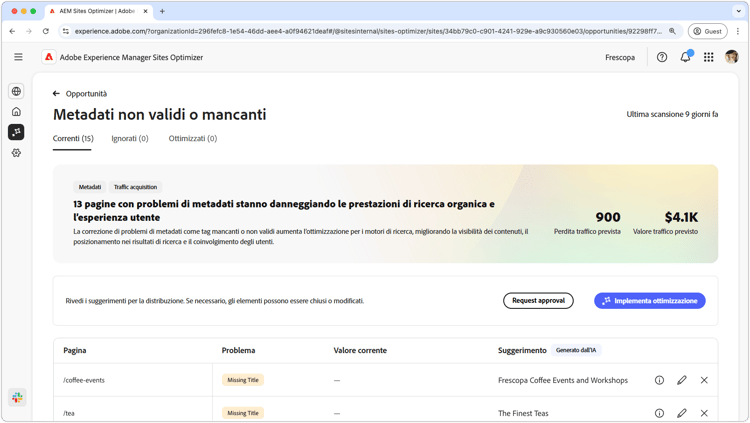This screenshot has height=423, width=750.
Task: Edit the /coffee-events suggestion
Action: tap(682, 380)
